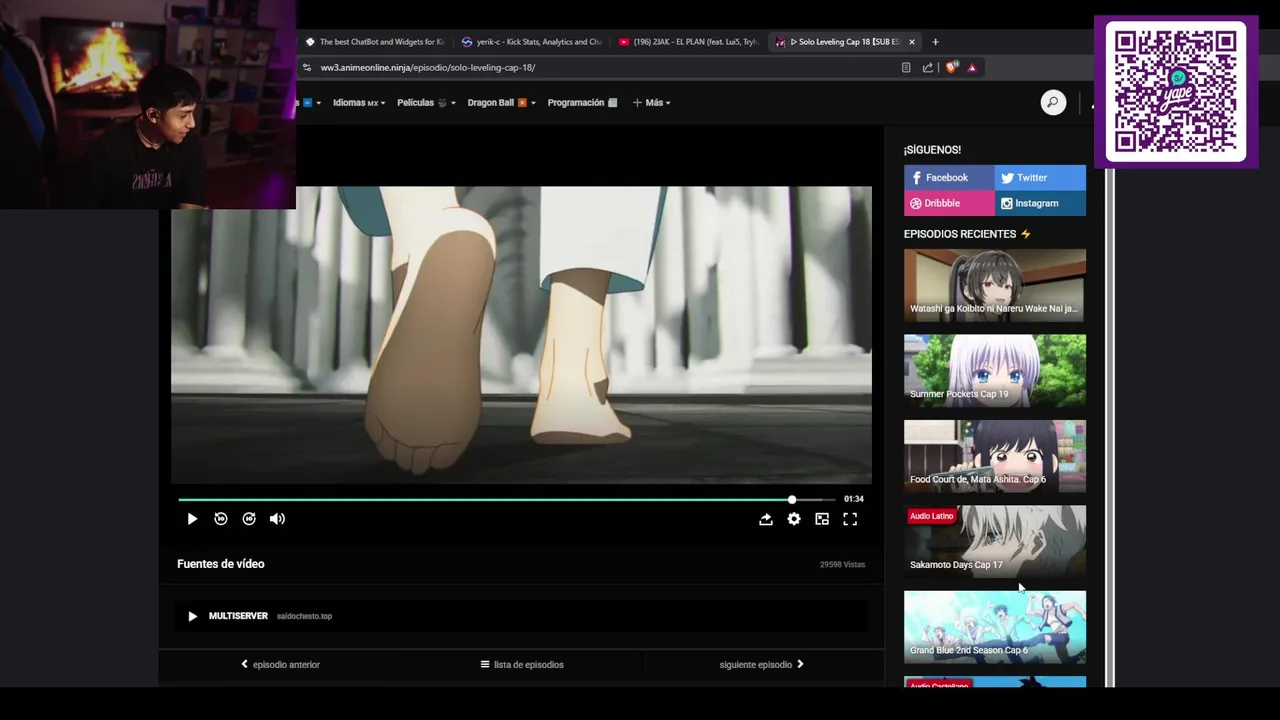Click the Fuentes de vídeo heading
The width and height of the screenshot is (1280, 720).
click(x=221, y=564)
